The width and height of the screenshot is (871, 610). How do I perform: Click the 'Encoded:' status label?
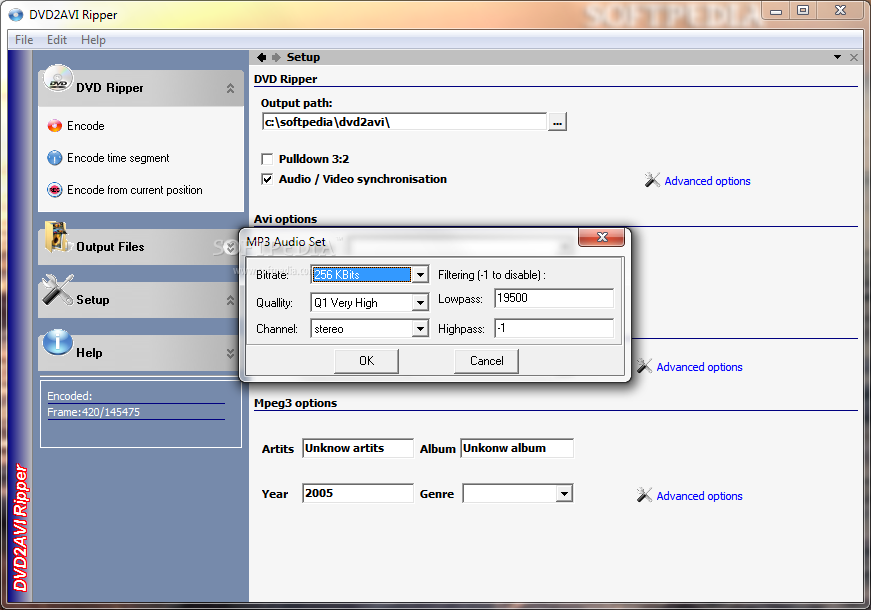coord(69,396)
